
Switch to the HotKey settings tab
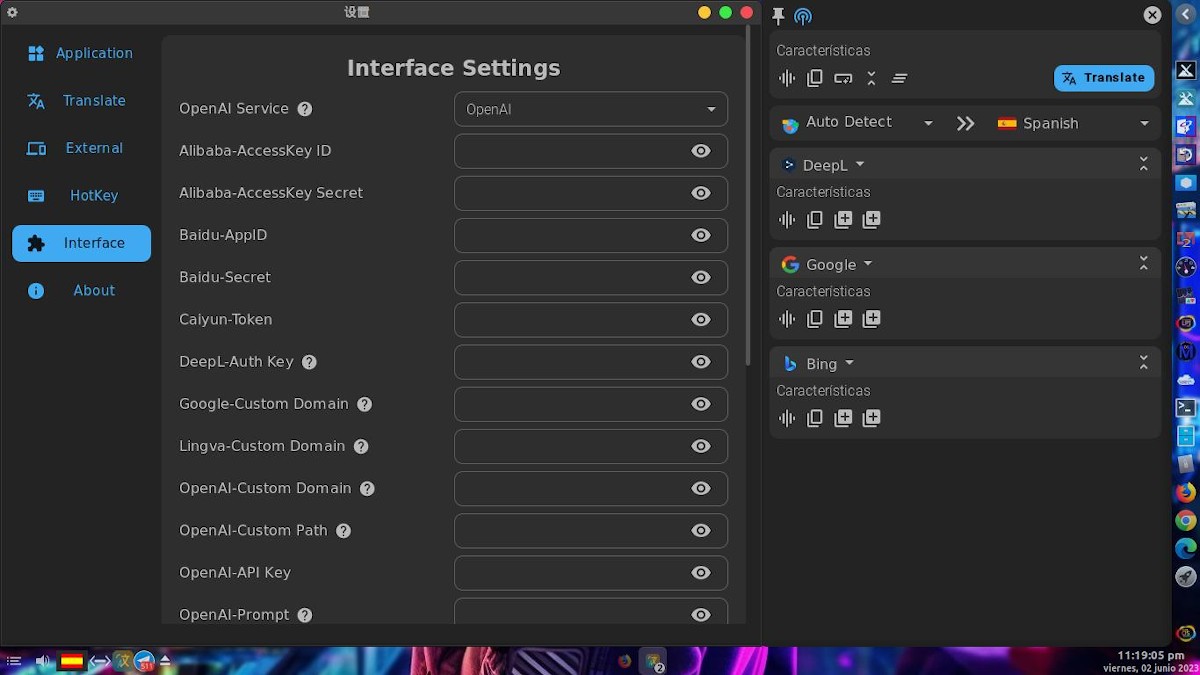81,196
